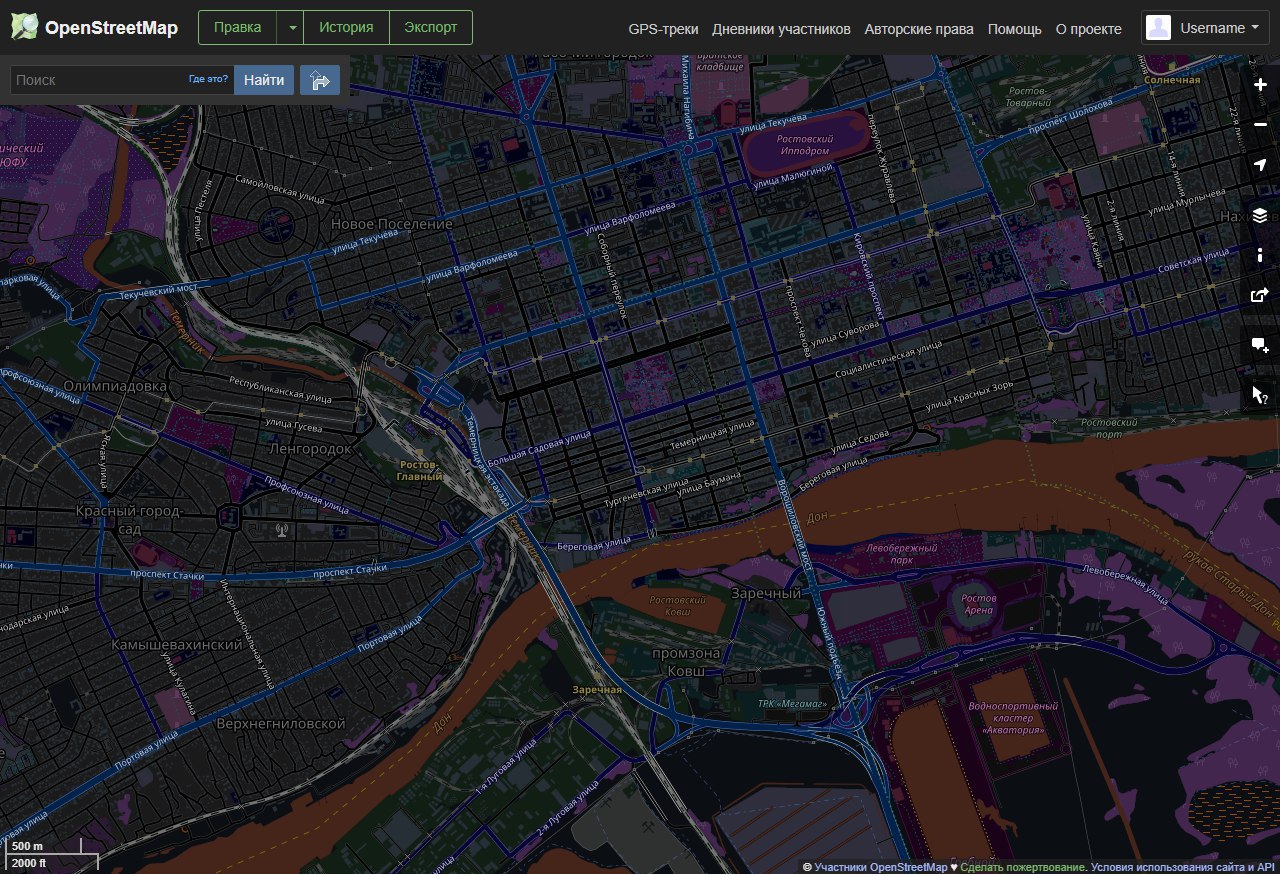Expand the Правка dropdown arrow
This screenshot has height=874, width=1280.
(x=291, y=28)
